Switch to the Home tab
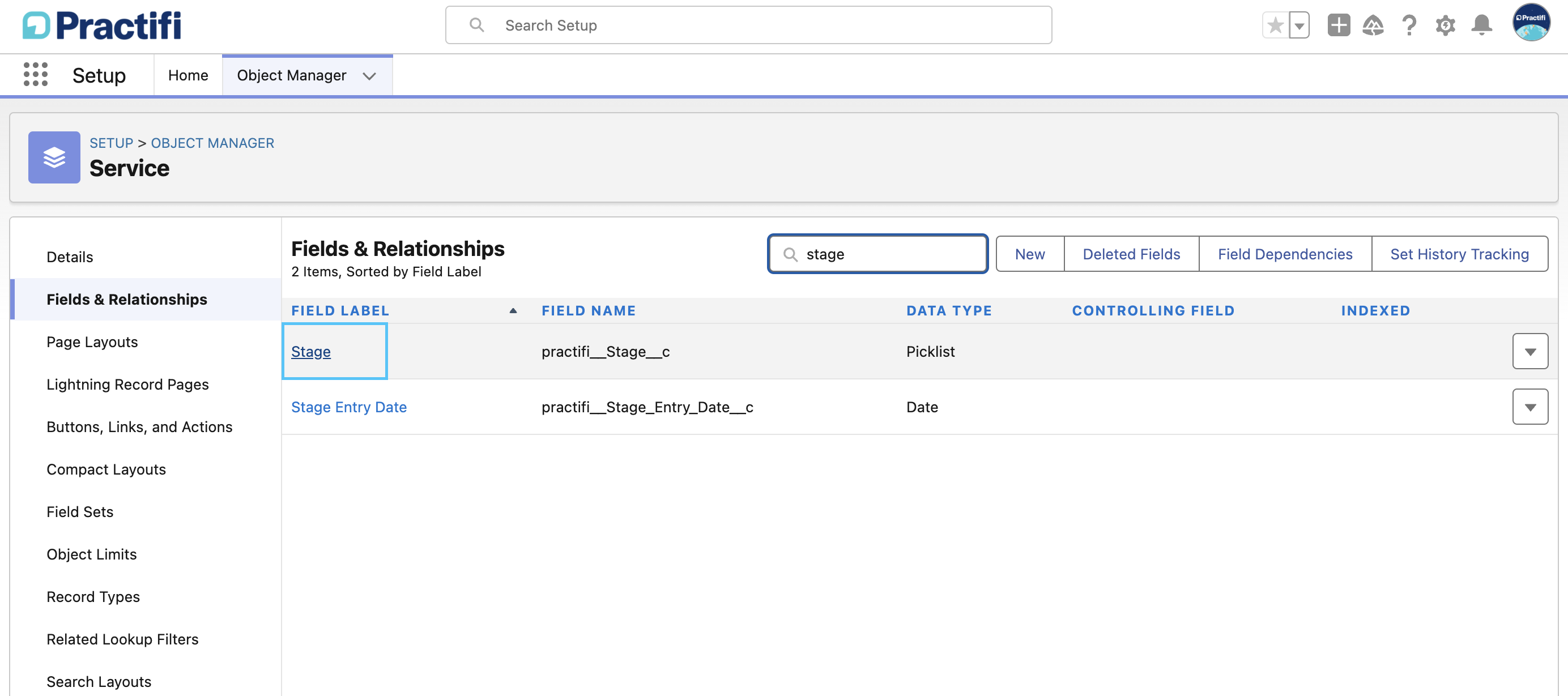Viewport: 1568px width, 696px height. click(188, 75)
